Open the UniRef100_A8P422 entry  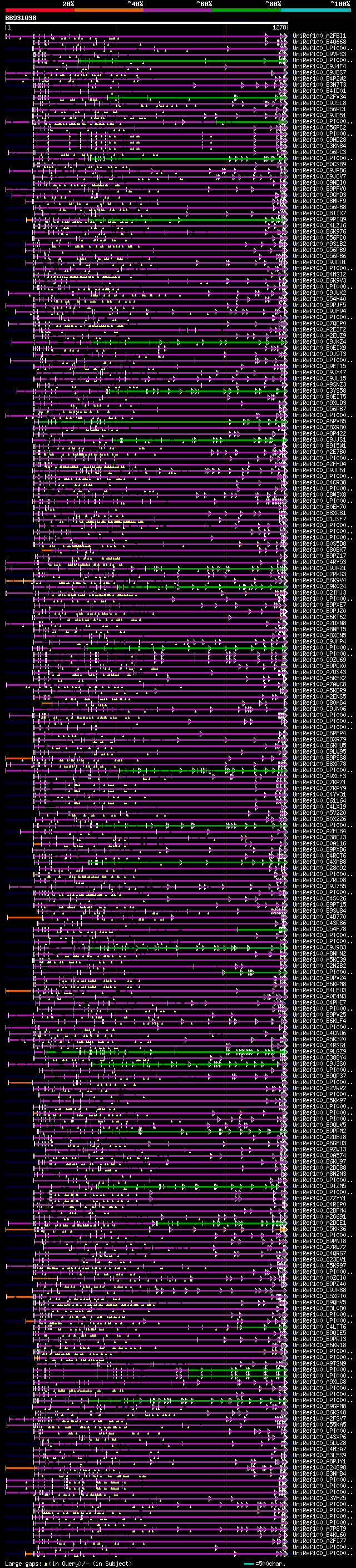tap(319, 434)
